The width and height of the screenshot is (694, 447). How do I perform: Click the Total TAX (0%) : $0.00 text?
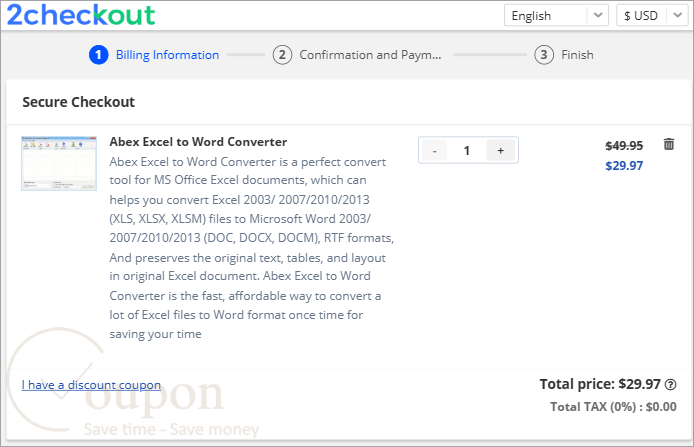pos(613,407)
